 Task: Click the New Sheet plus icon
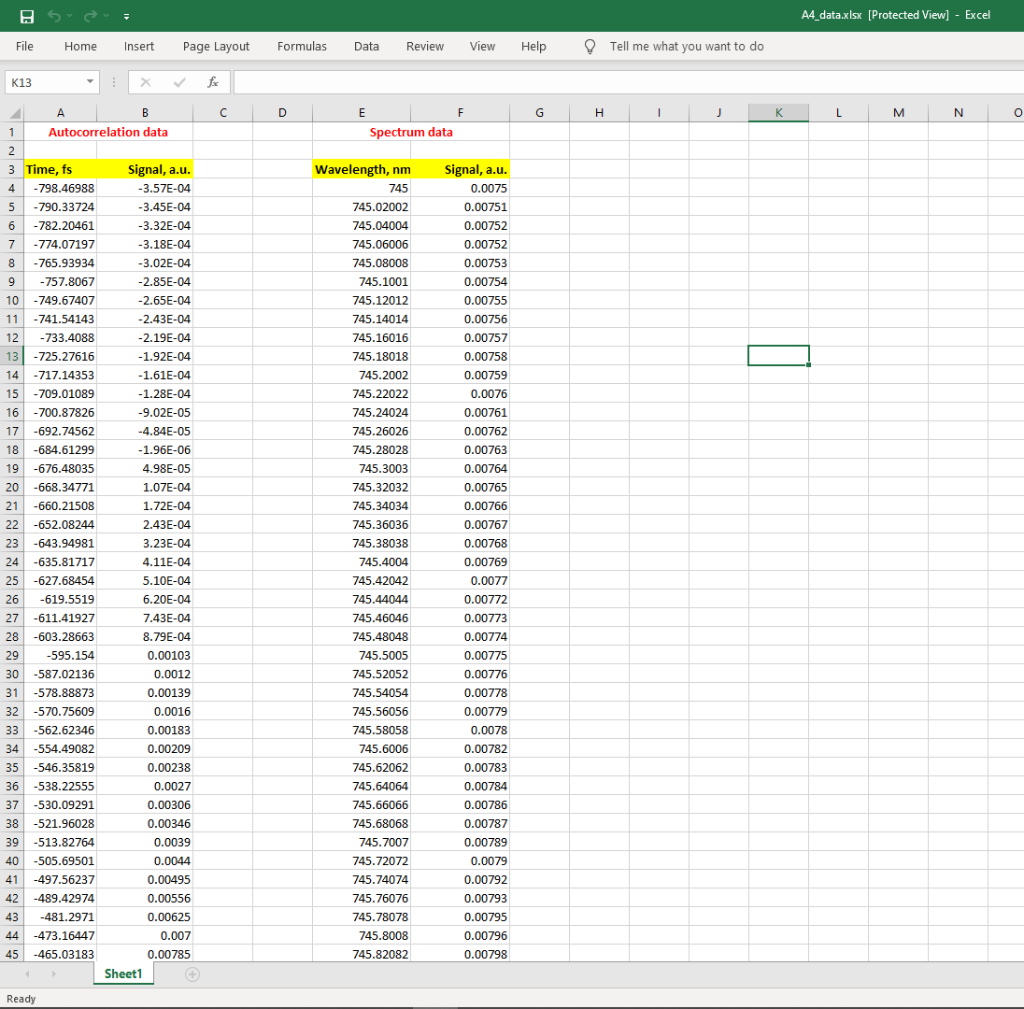(x=191, y=973)
